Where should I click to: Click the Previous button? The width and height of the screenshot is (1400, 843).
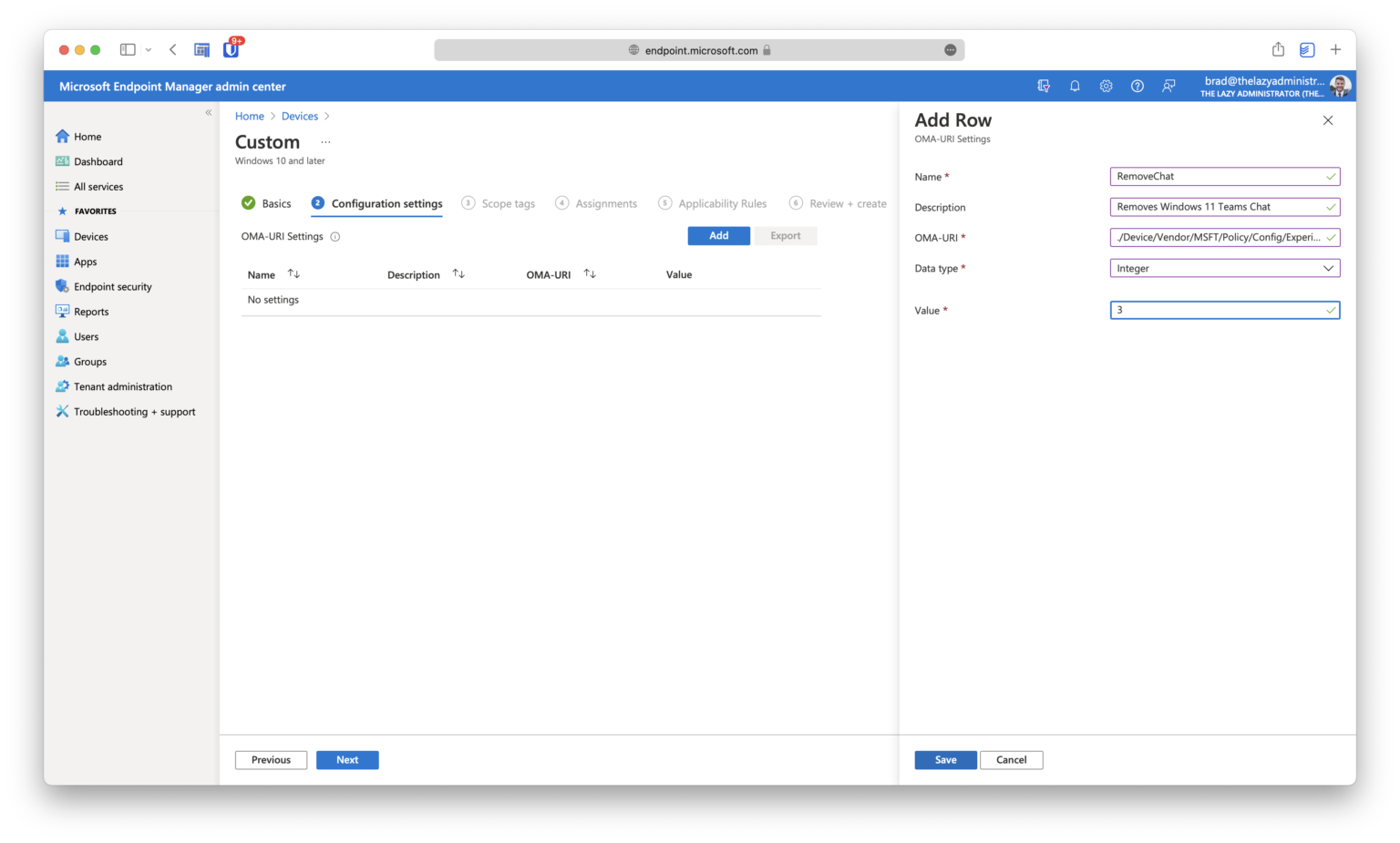coord(271,760)
